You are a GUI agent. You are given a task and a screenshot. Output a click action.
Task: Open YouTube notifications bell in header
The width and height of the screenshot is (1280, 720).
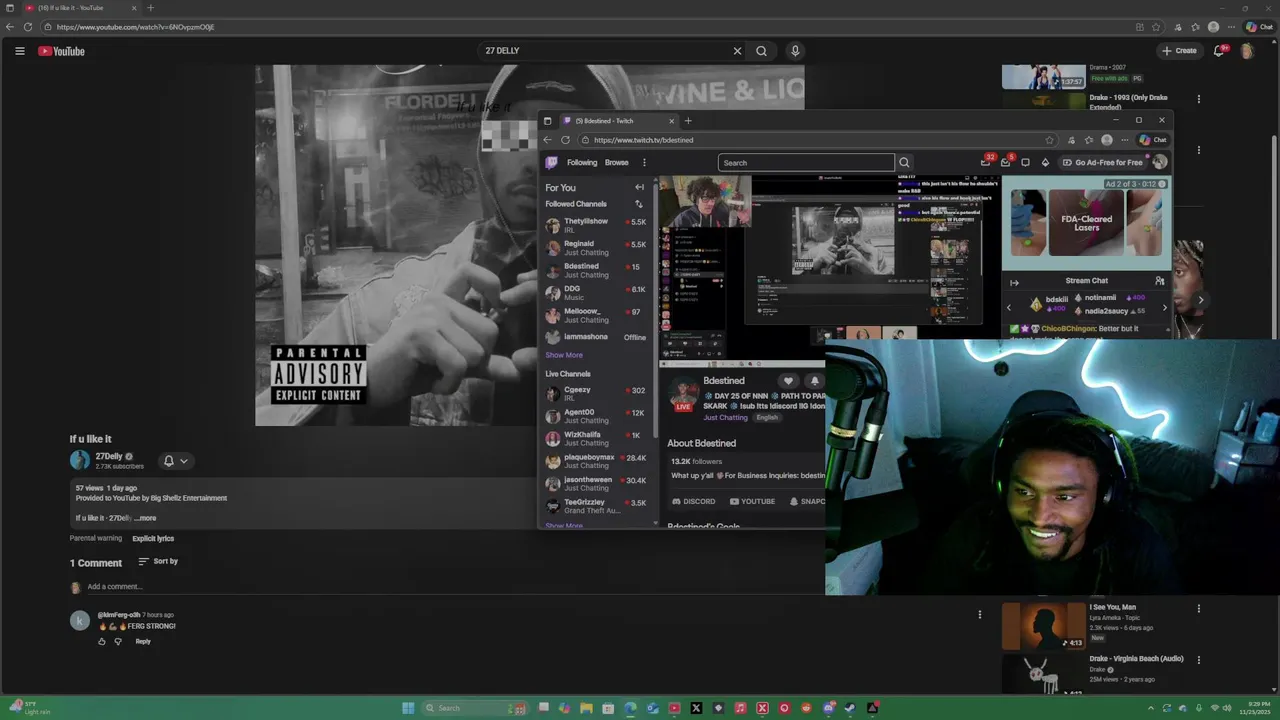1220,51
